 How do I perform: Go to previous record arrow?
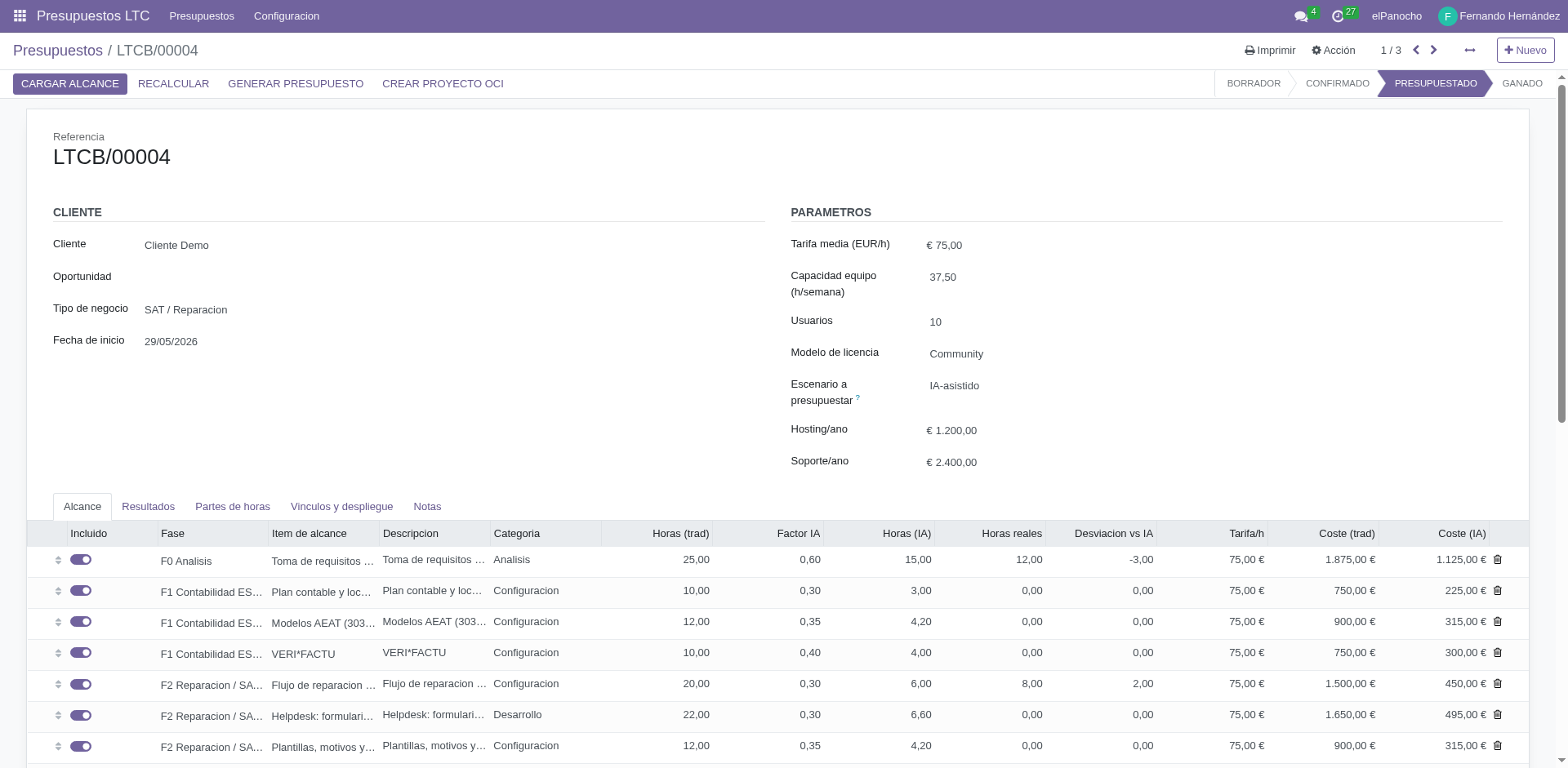[1416, 51]
